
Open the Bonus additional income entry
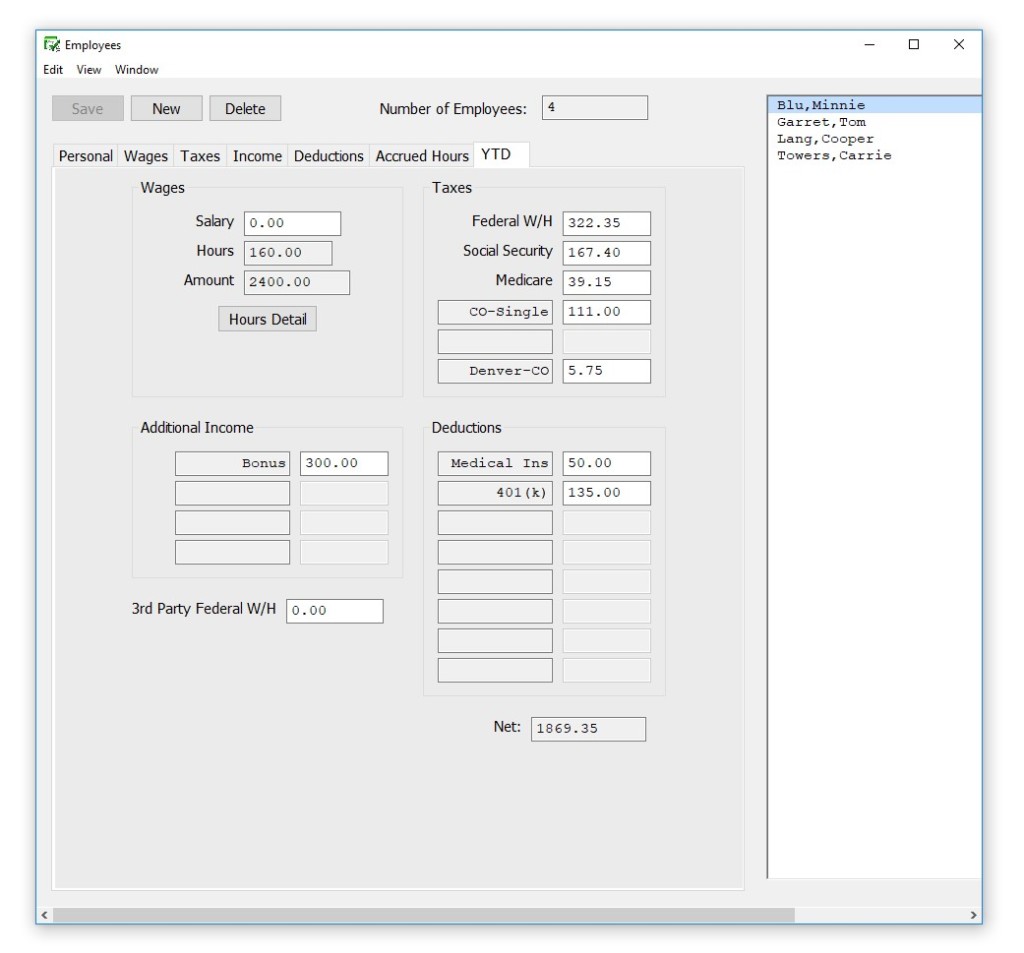pos(231,463)
